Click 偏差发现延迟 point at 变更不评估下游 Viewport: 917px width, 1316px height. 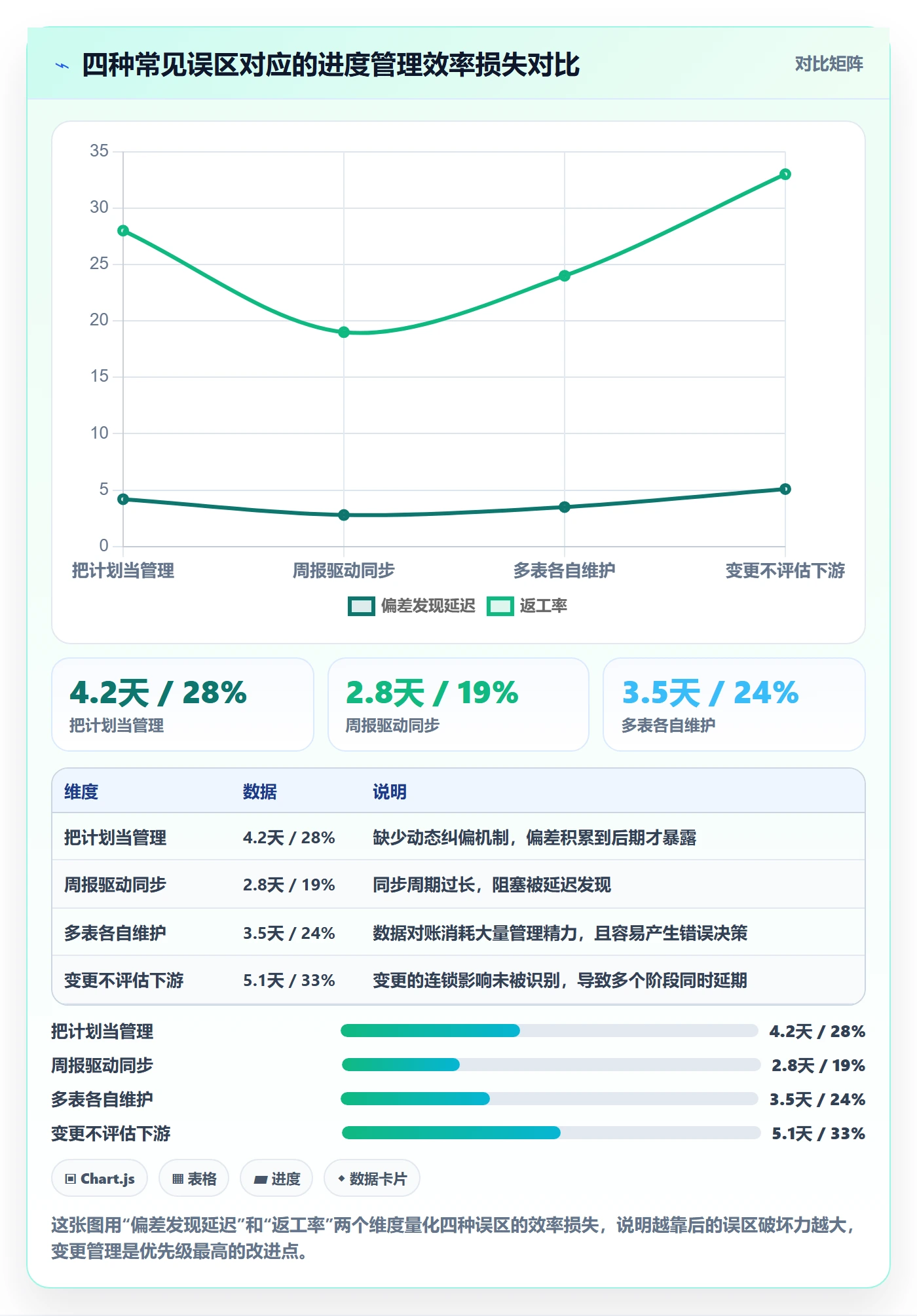tap(785, 489)
